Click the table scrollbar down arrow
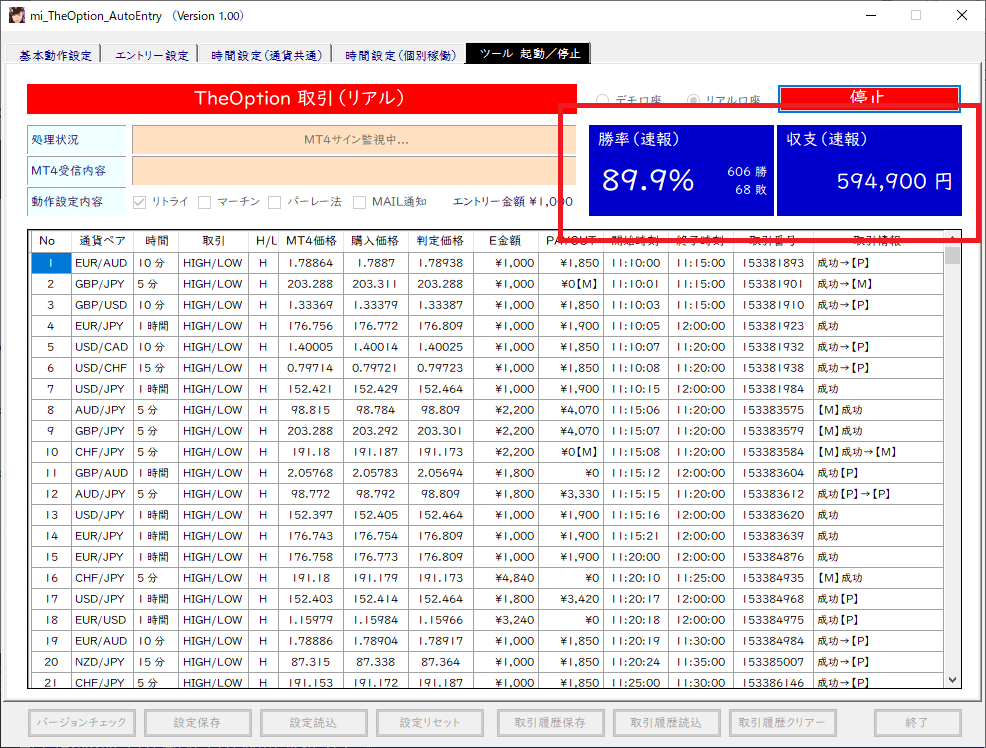Image resolution: width=986 pixels, height=748 pixels. click(x=952, y=680)
